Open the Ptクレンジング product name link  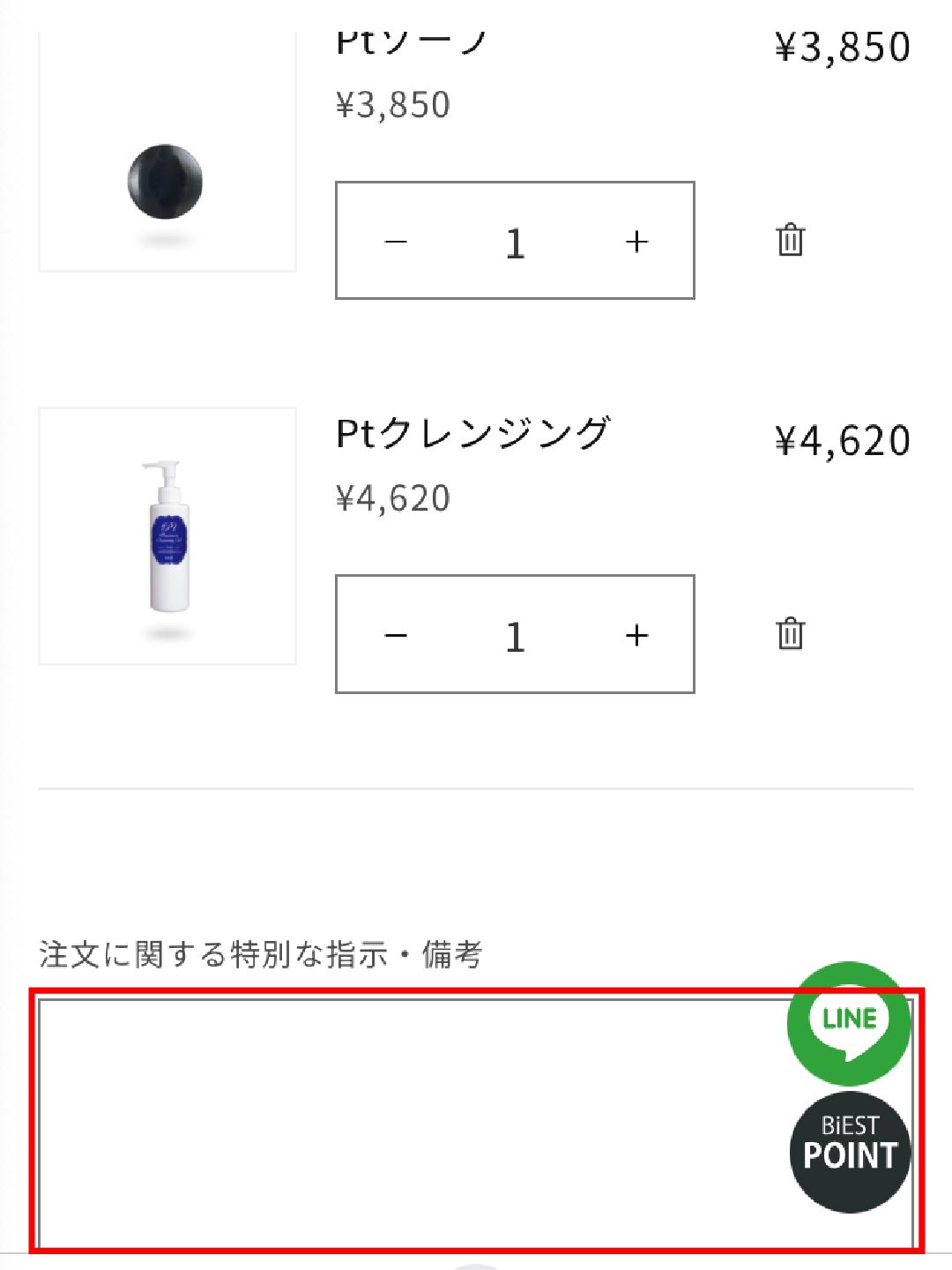473,434
